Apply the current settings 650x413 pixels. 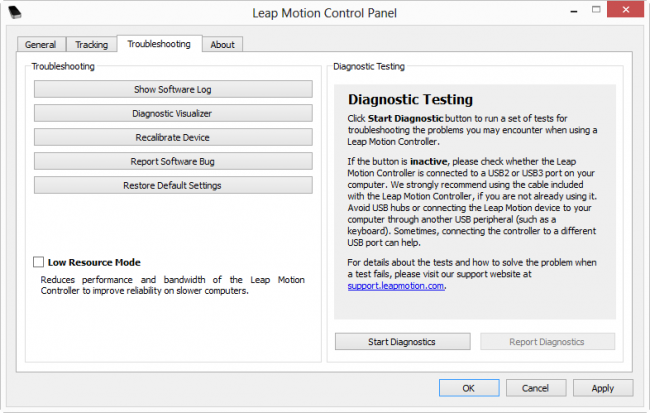tap(602, 388)
